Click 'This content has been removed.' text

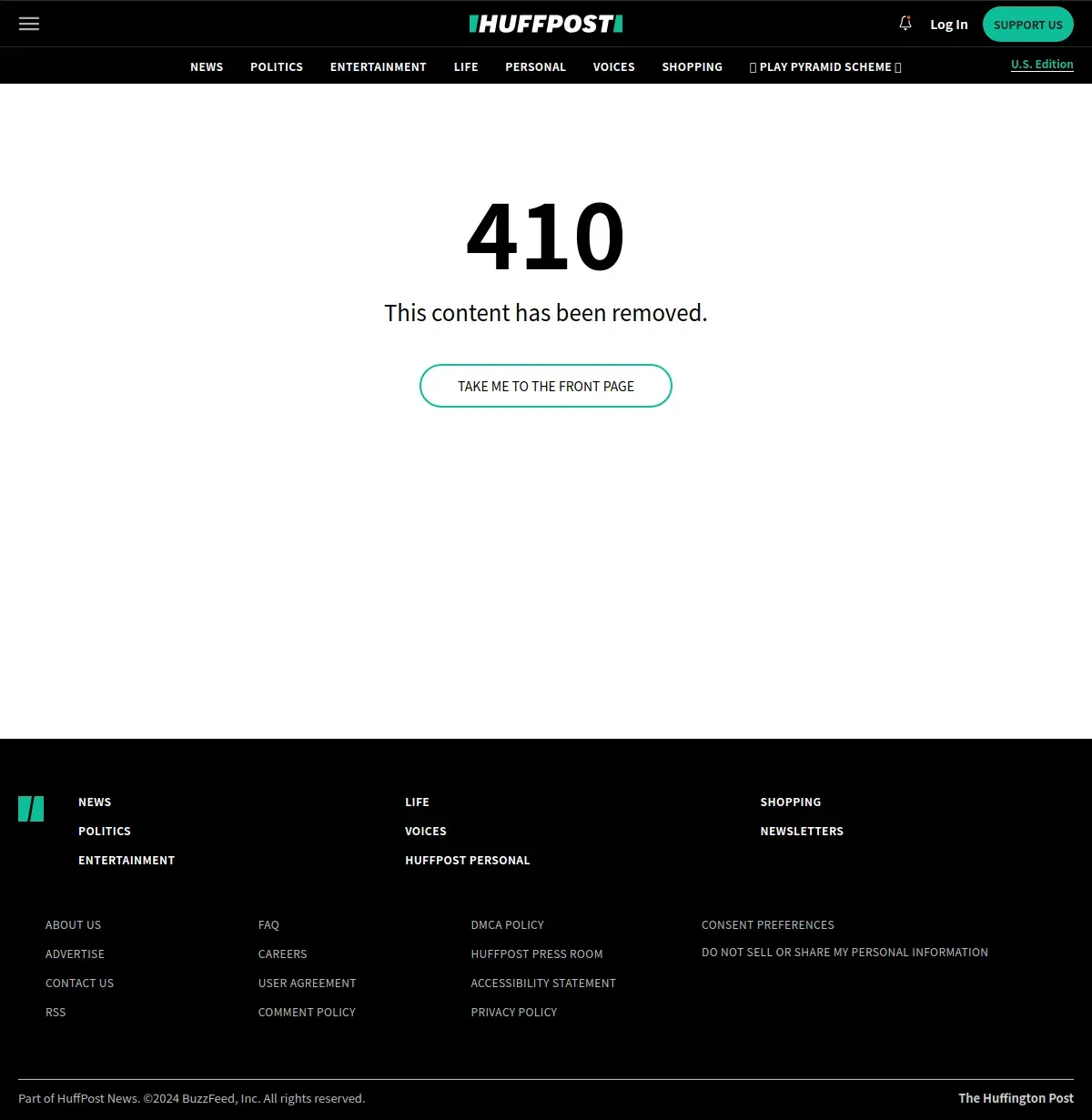click(546, 313)
